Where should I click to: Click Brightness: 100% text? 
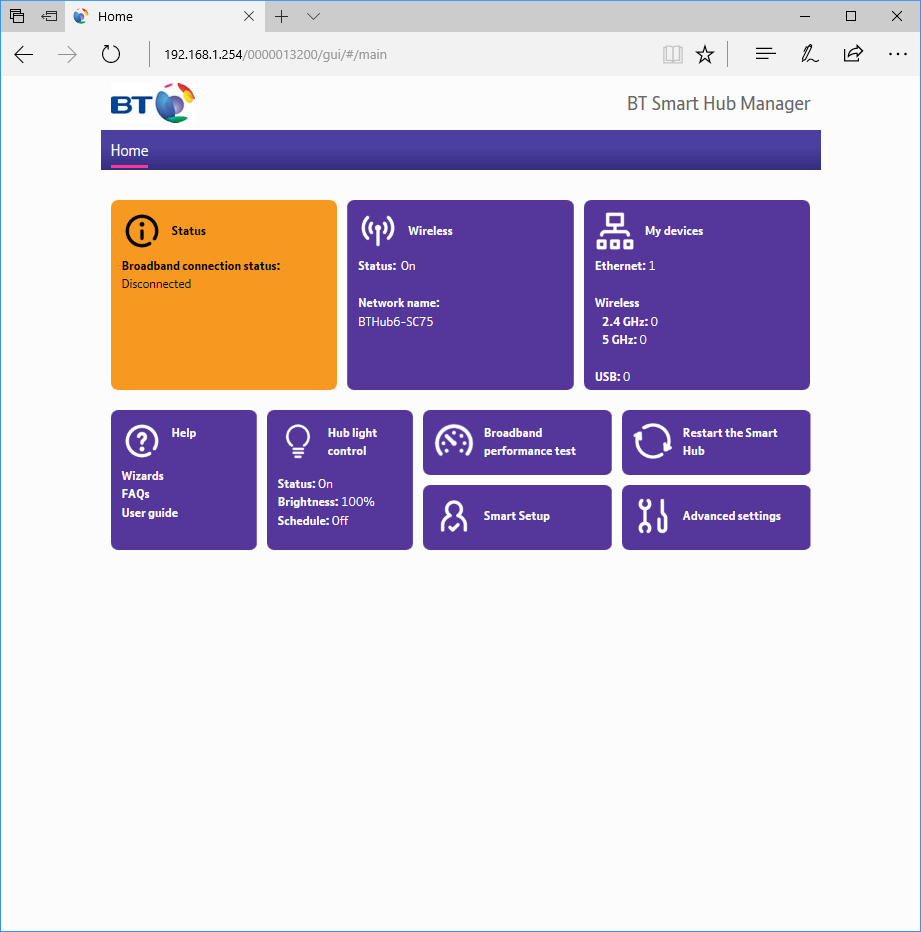[x=326, y=502]
